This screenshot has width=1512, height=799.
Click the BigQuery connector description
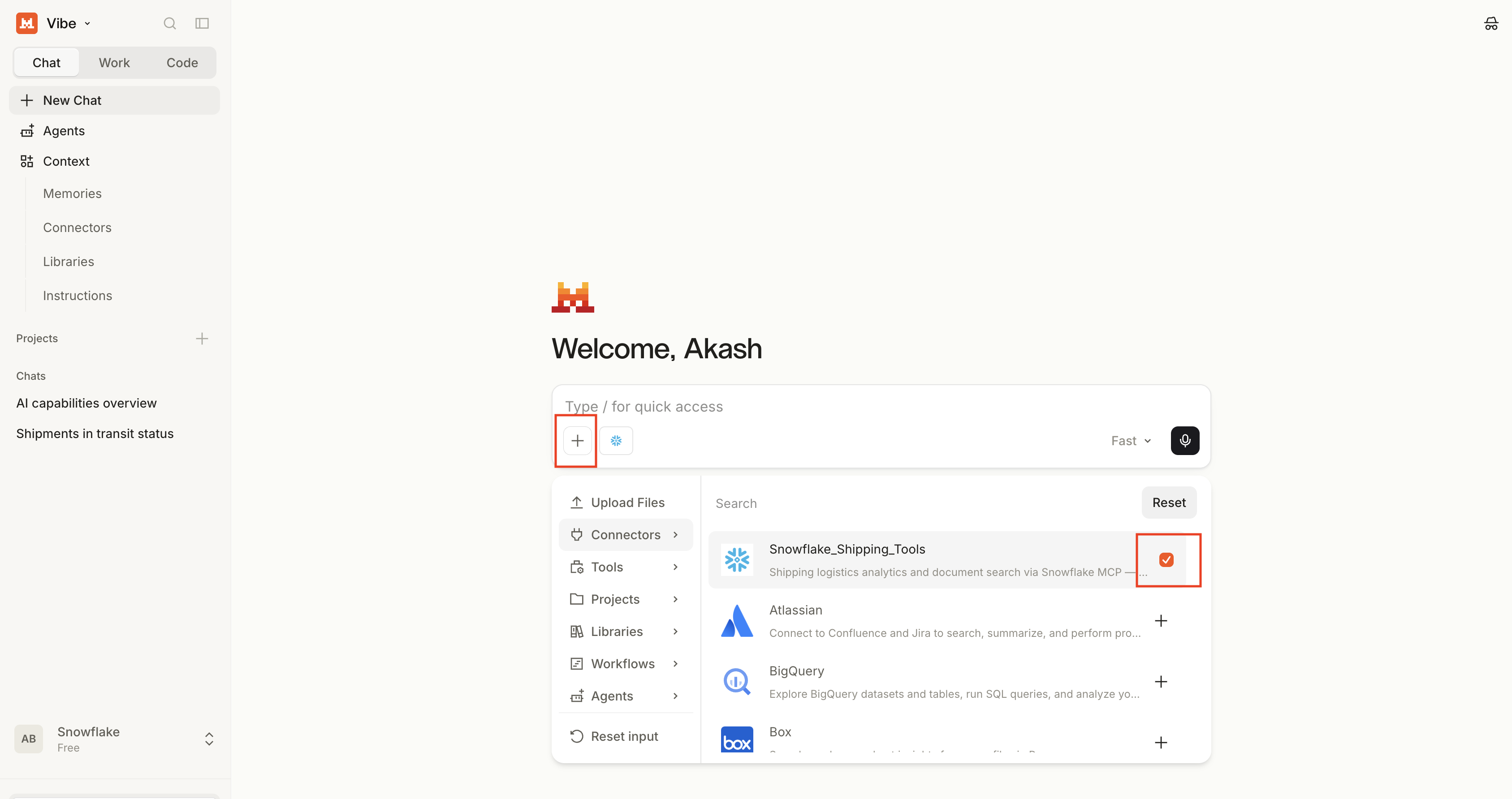click(955, 694)
